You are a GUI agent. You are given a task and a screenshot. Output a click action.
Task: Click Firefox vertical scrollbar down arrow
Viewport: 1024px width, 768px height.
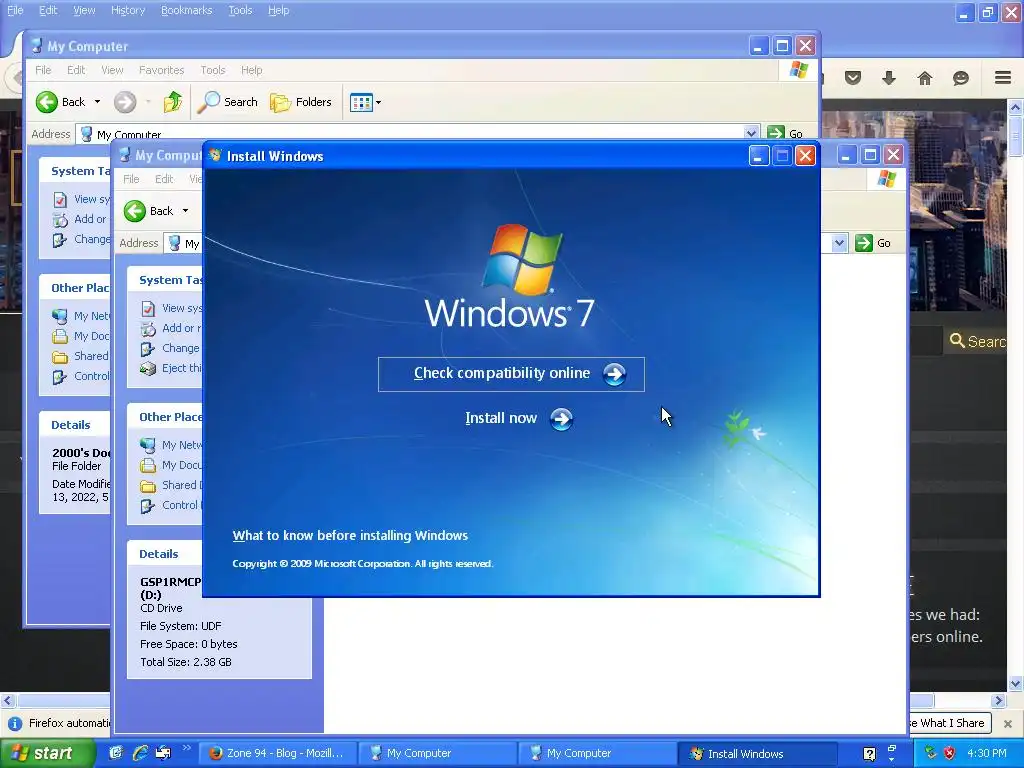tap(1016, 684)
